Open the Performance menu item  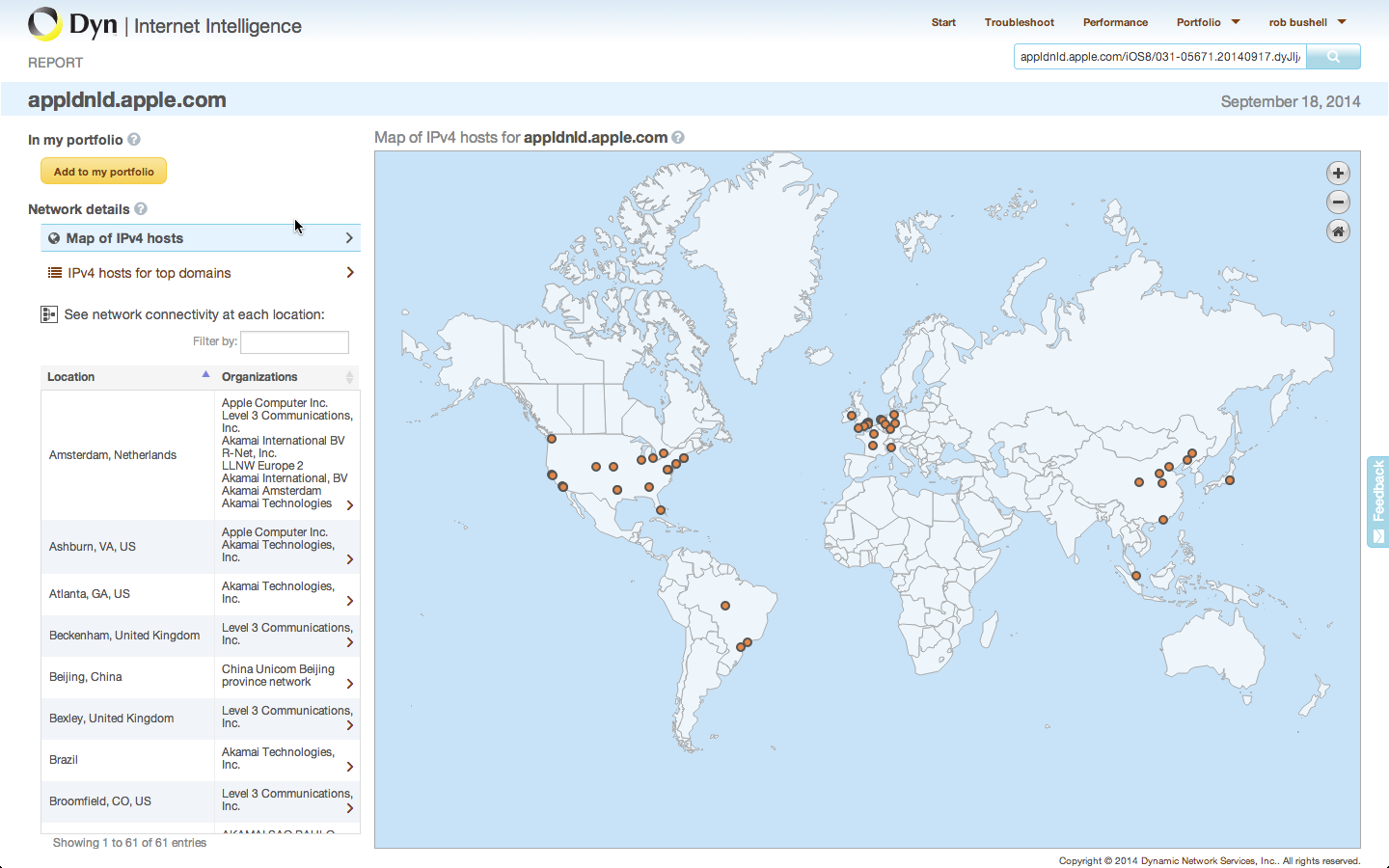(x=1115, y=22)
